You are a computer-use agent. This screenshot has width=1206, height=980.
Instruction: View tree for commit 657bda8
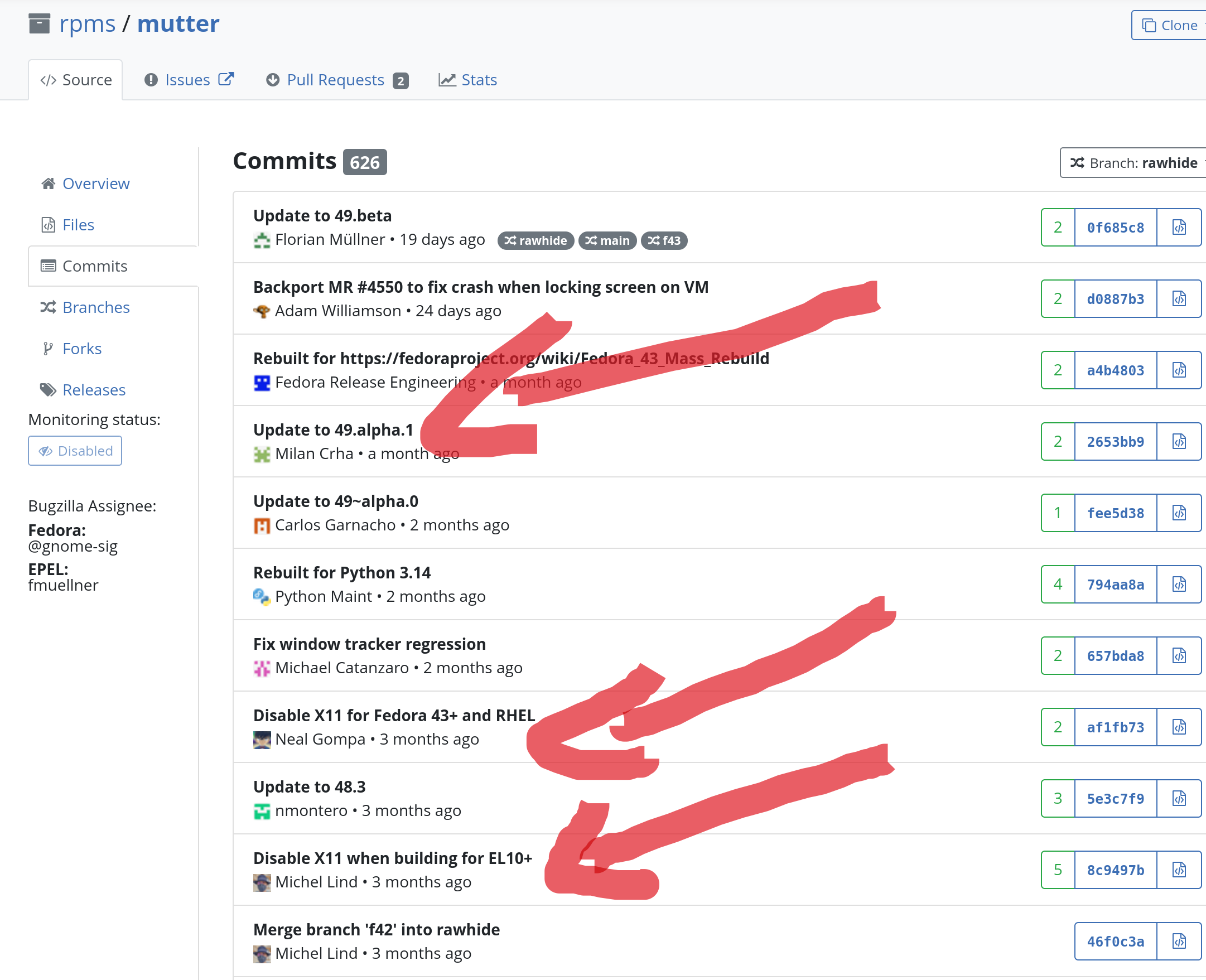(1179, 656)
